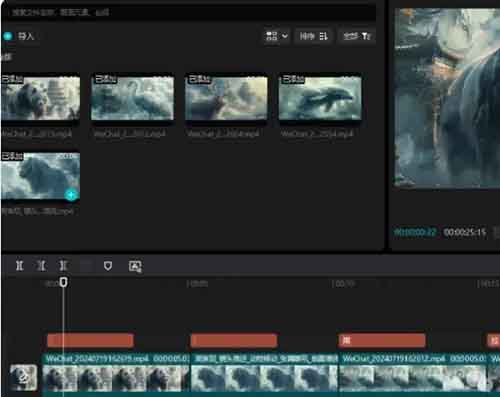Click the shield marker icon in timeline toolbar
Image resolution: width=500 pixels, height=397 pixels.
click(x=108, y=266)
